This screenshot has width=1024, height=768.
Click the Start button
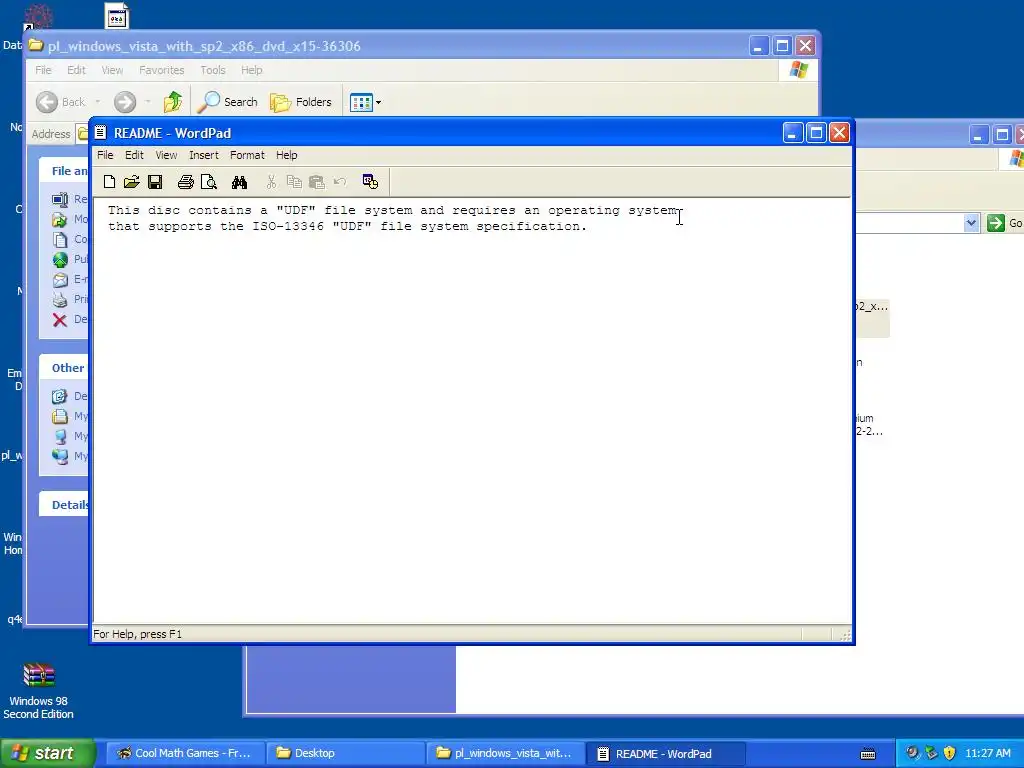point(47,753)
